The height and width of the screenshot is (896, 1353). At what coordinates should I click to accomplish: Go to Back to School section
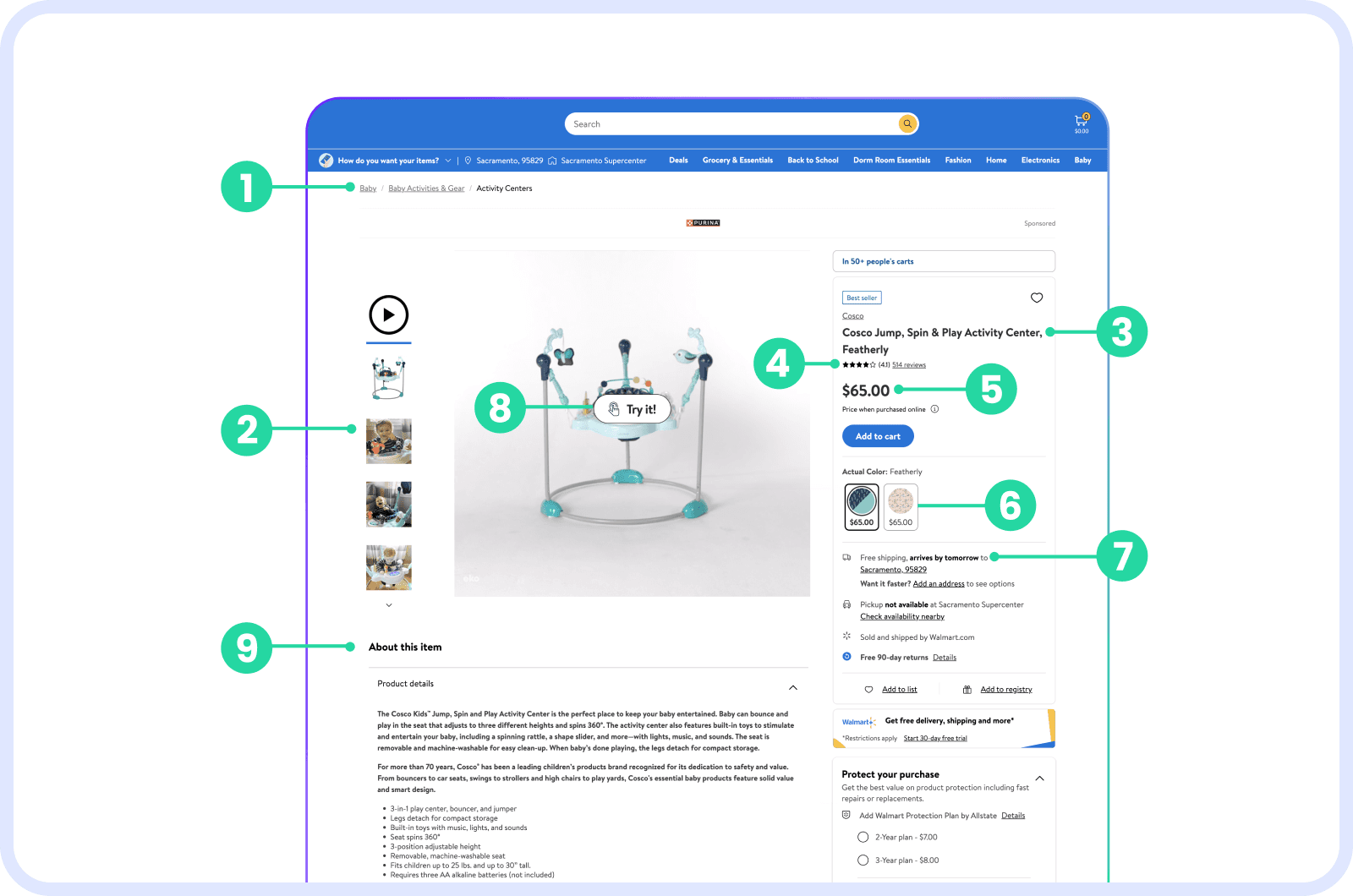click(813, 161)
